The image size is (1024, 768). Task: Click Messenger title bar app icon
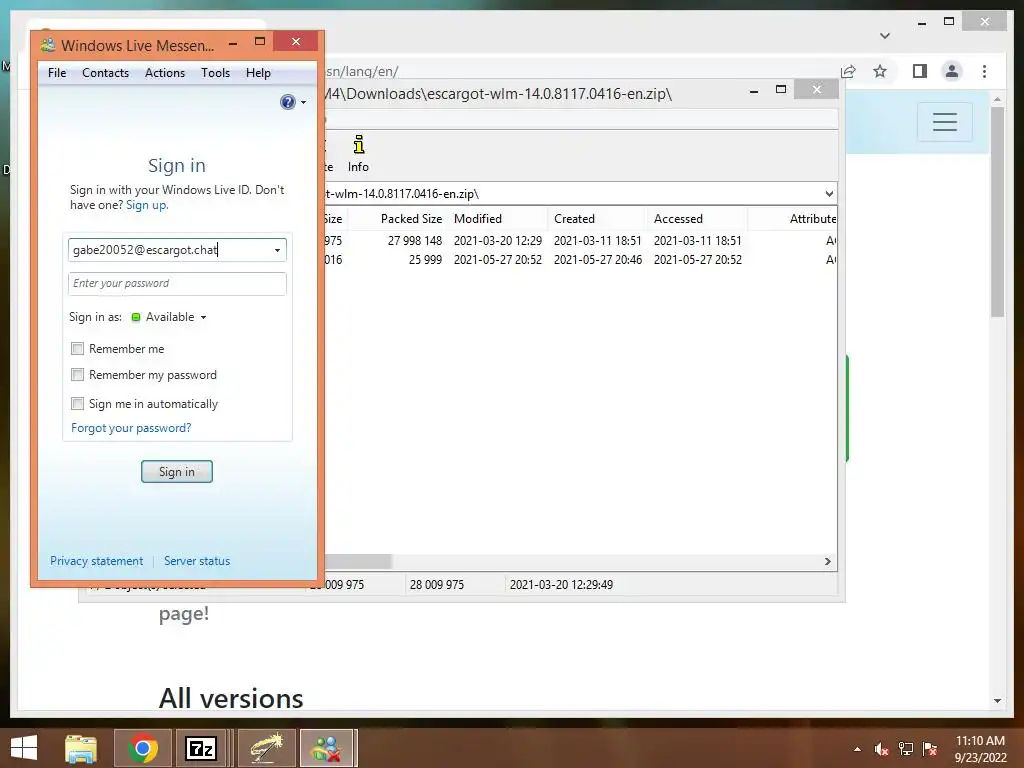47,44
